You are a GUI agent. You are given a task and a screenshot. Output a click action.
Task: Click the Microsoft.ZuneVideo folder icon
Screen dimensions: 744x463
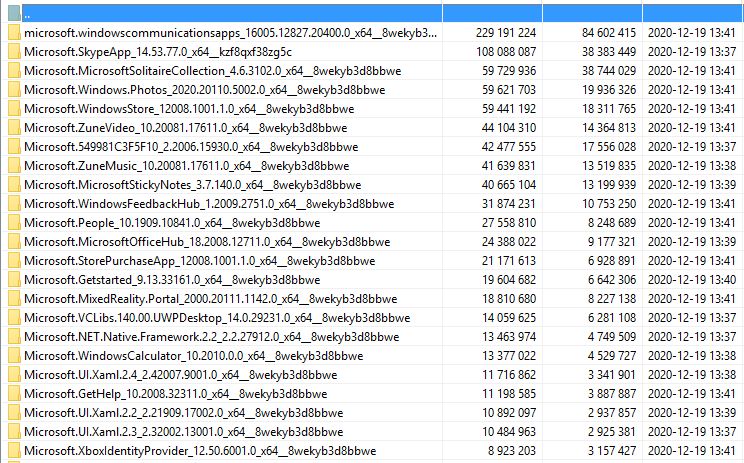click(14, 127)
